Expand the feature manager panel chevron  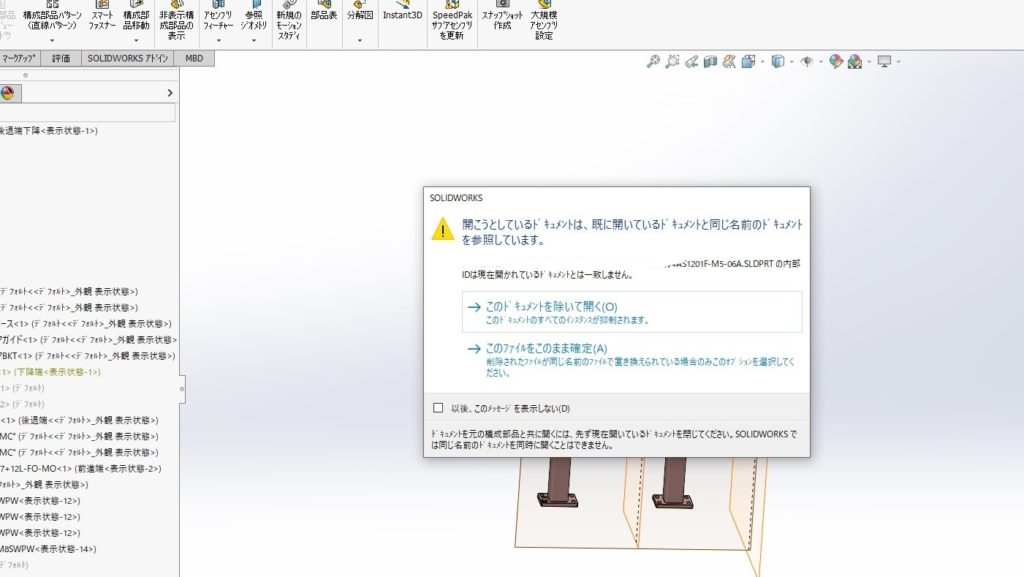click(x=170, y=93)
